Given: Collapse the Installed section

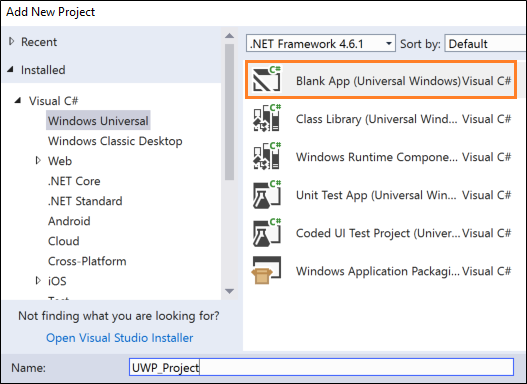Looking at the screenshot, I should (11, 70).
